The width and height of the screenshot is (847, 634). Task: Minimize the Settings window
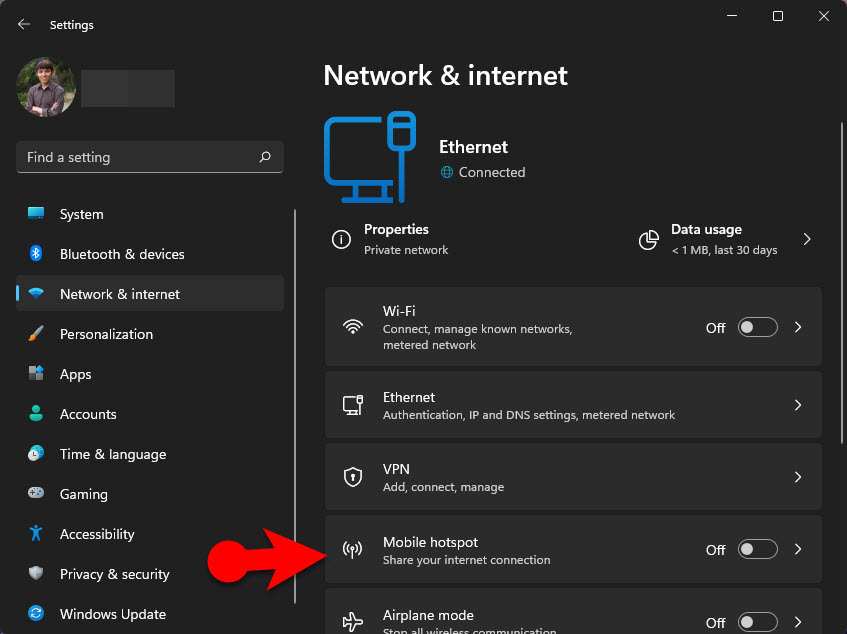[732, 16]
